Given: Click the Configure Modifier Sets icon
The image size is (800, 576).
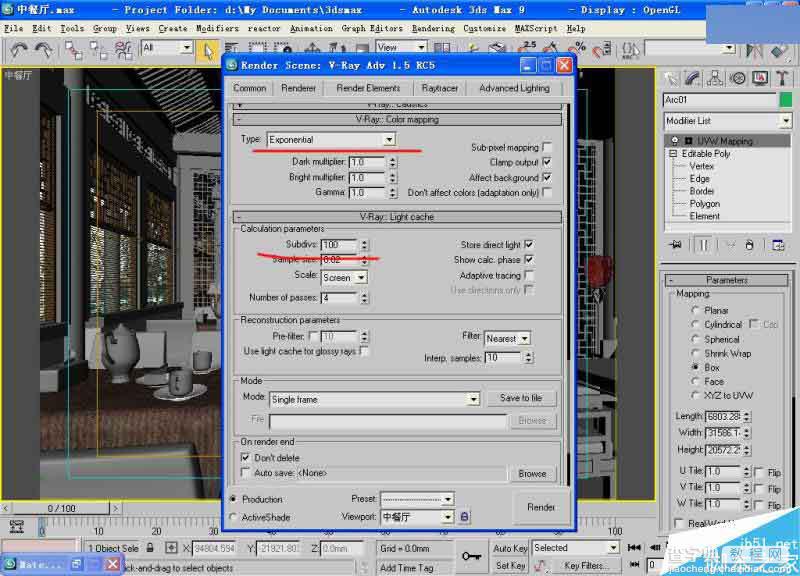Looking at the screenshot, I should pos(778,245).
